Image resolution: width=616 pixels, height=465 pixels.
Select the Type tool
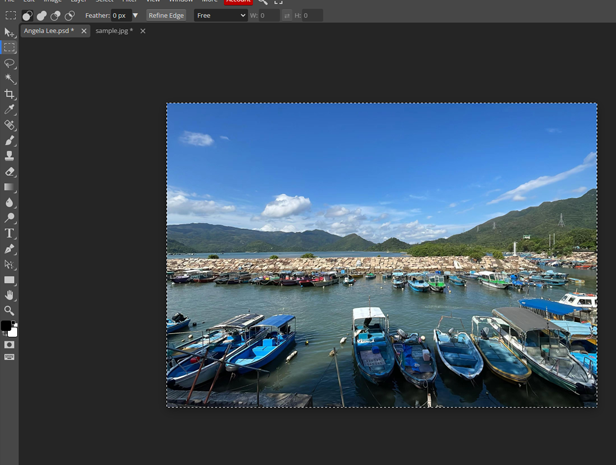[9, 234]
